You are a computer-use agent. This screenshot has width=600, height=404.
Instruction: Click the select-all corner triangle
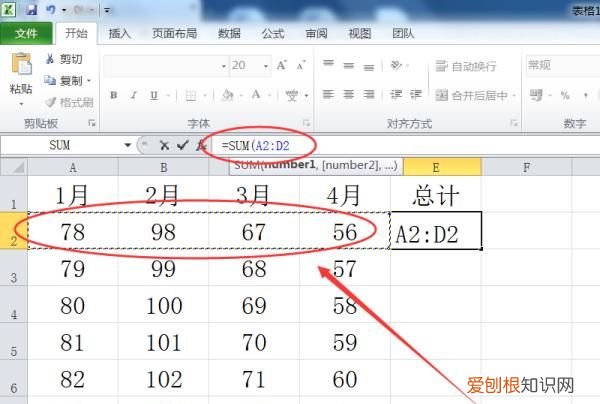14,167
